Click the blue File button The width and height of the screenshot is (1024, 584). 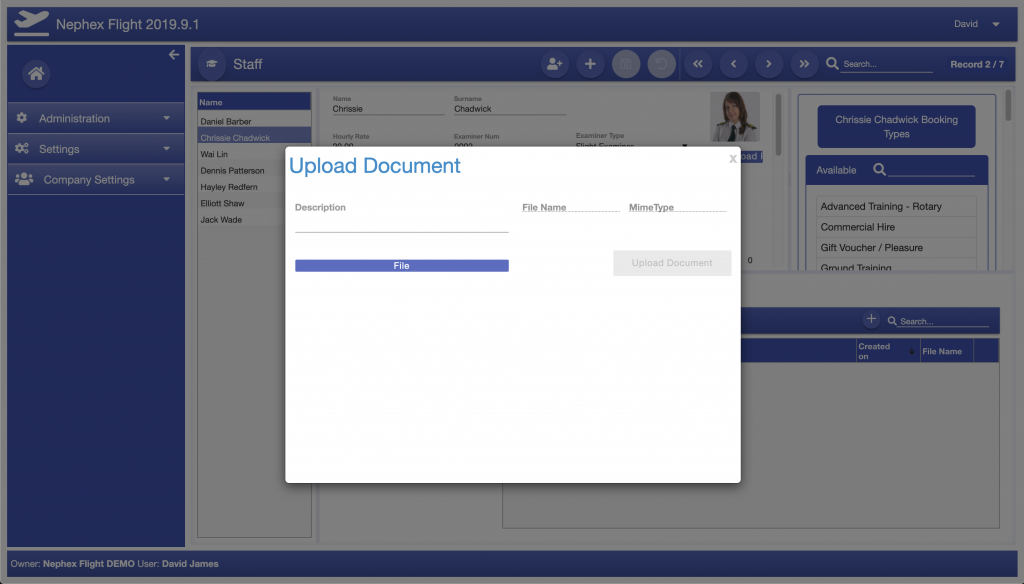click(402, 266)
